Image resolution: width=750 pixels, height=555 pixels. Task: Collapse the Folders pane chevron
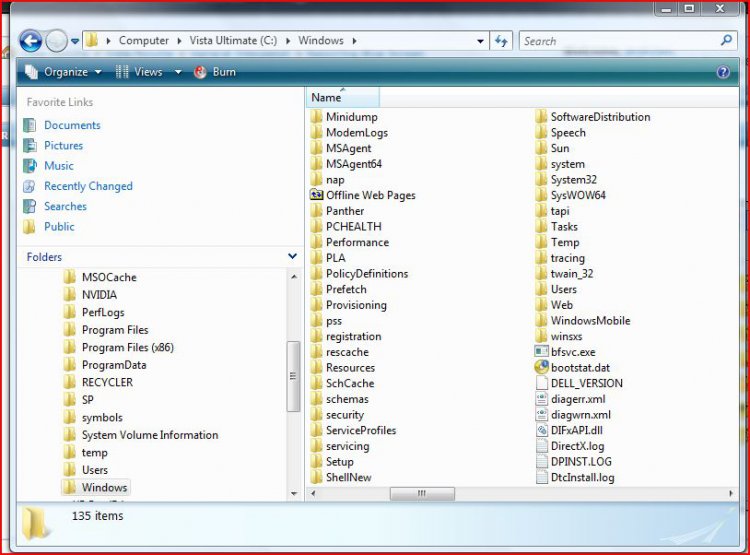292,256
